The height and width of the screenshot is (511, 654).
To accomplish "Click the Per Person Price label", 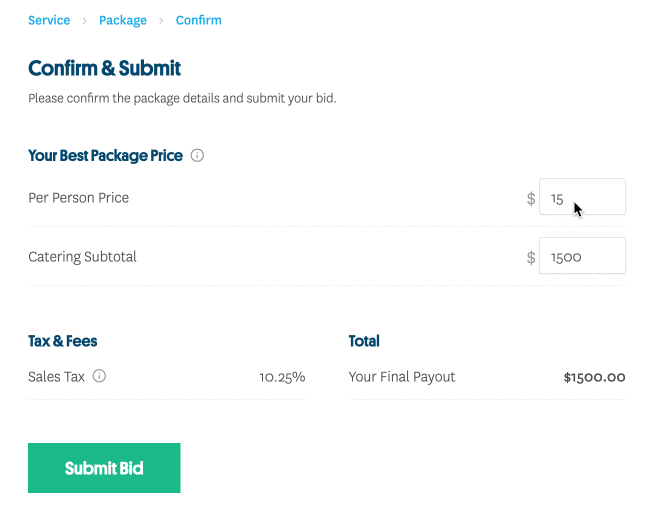I will pos(78,198).
